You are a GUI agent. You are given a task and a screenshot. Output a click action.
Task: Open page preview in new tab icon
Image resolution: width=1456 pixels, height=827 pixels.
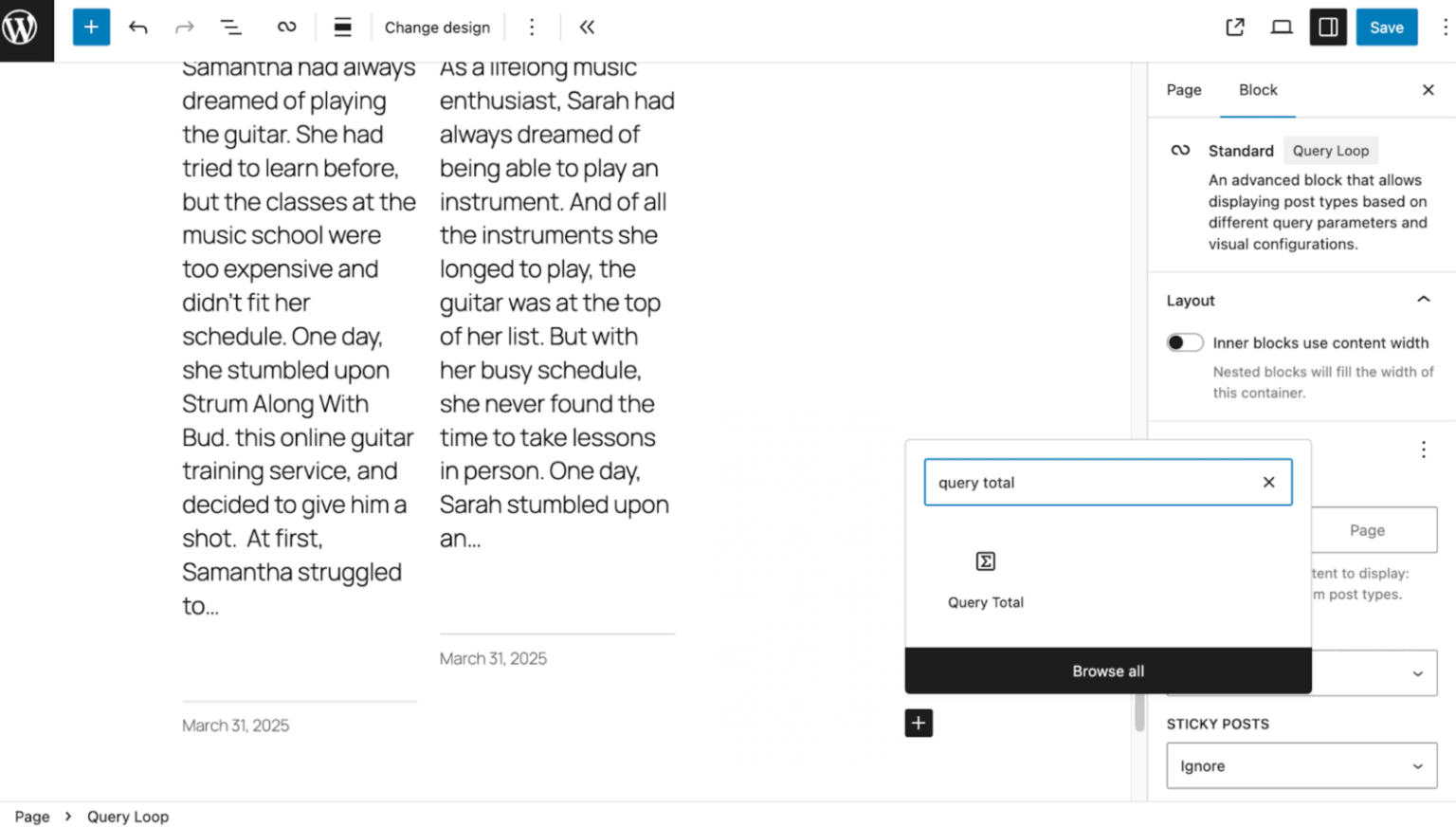1234,28
